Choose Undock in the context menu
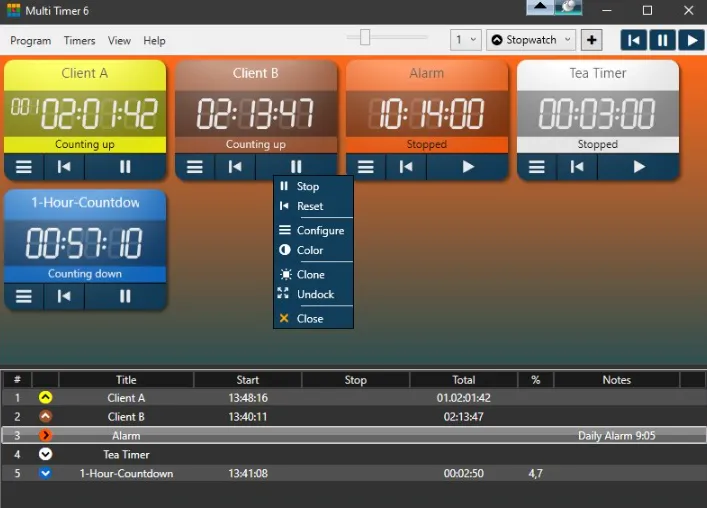 click(x=313, y=294)
